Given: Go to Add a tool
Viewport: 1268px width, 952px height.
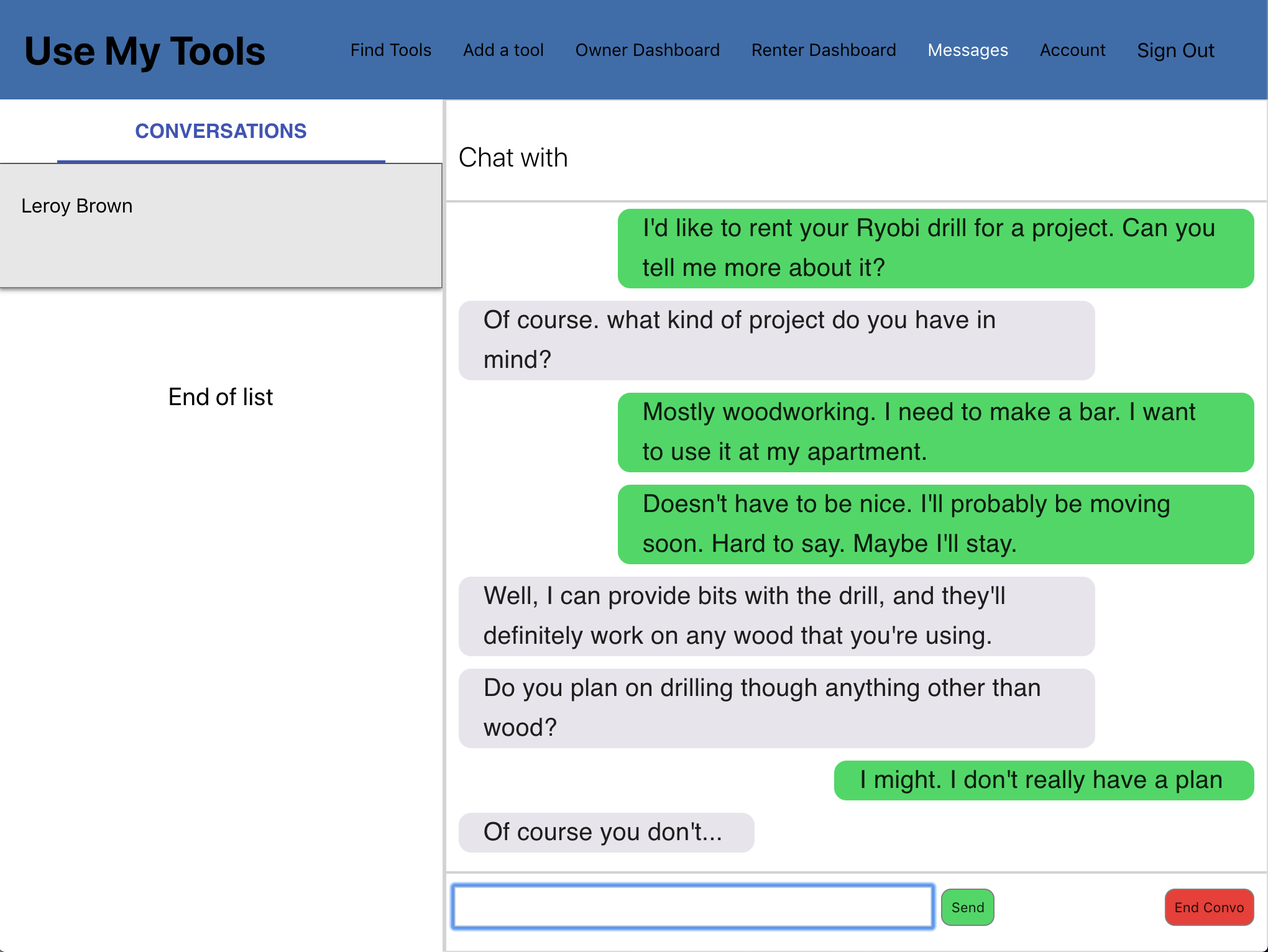Looking at the screenshot, I should 503,50.
